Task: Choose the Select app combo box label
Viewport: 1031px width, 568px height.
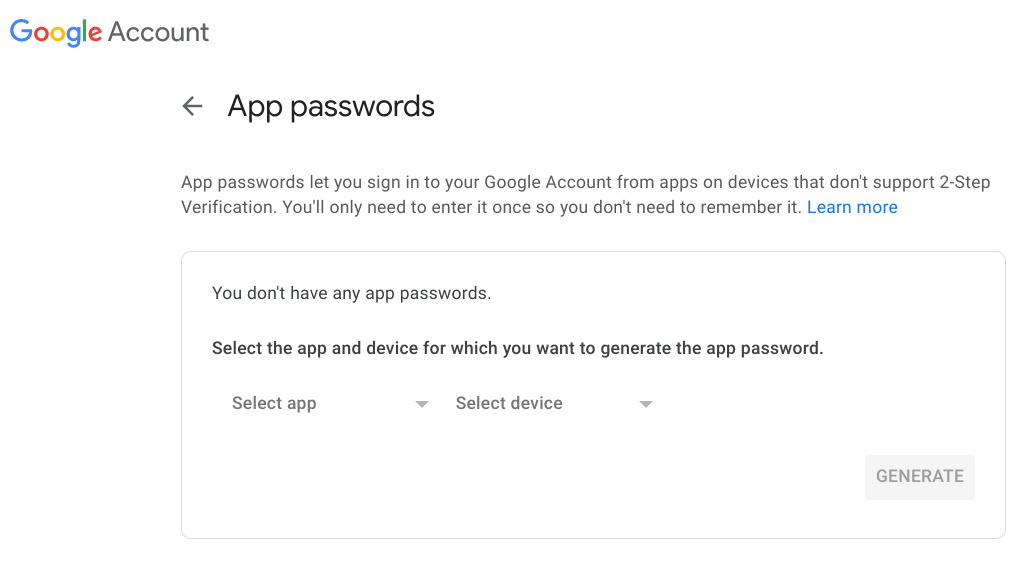Action: (x=274, y=403)
